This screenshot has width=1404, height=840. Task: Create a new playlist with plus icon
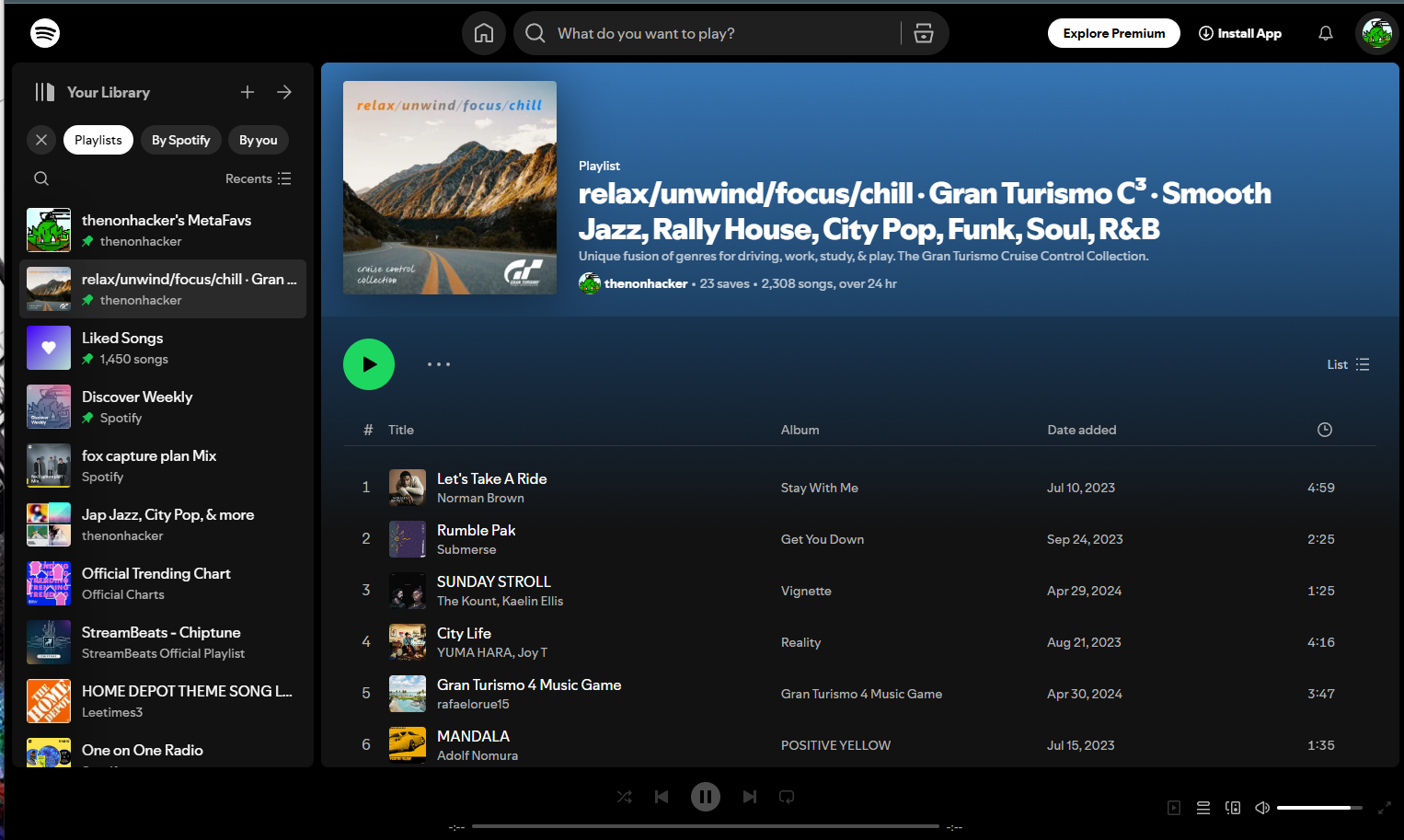pos(247,92)
